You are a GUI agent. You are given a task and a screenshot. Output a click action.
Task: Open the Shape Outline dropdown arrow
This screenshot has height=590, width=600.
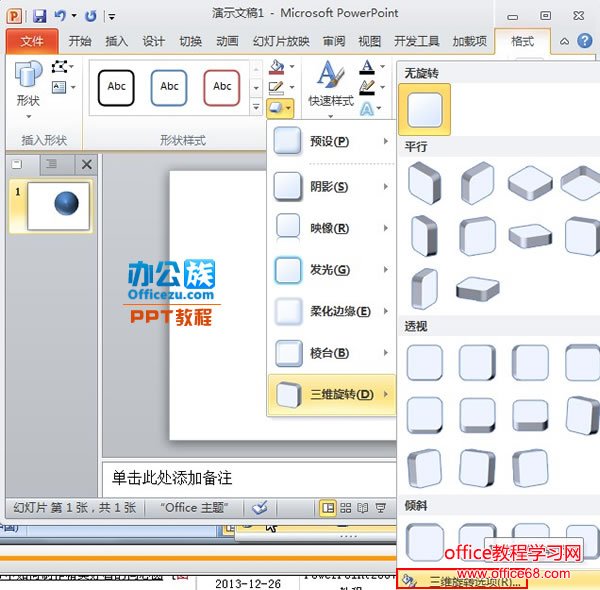click(292, 88)
